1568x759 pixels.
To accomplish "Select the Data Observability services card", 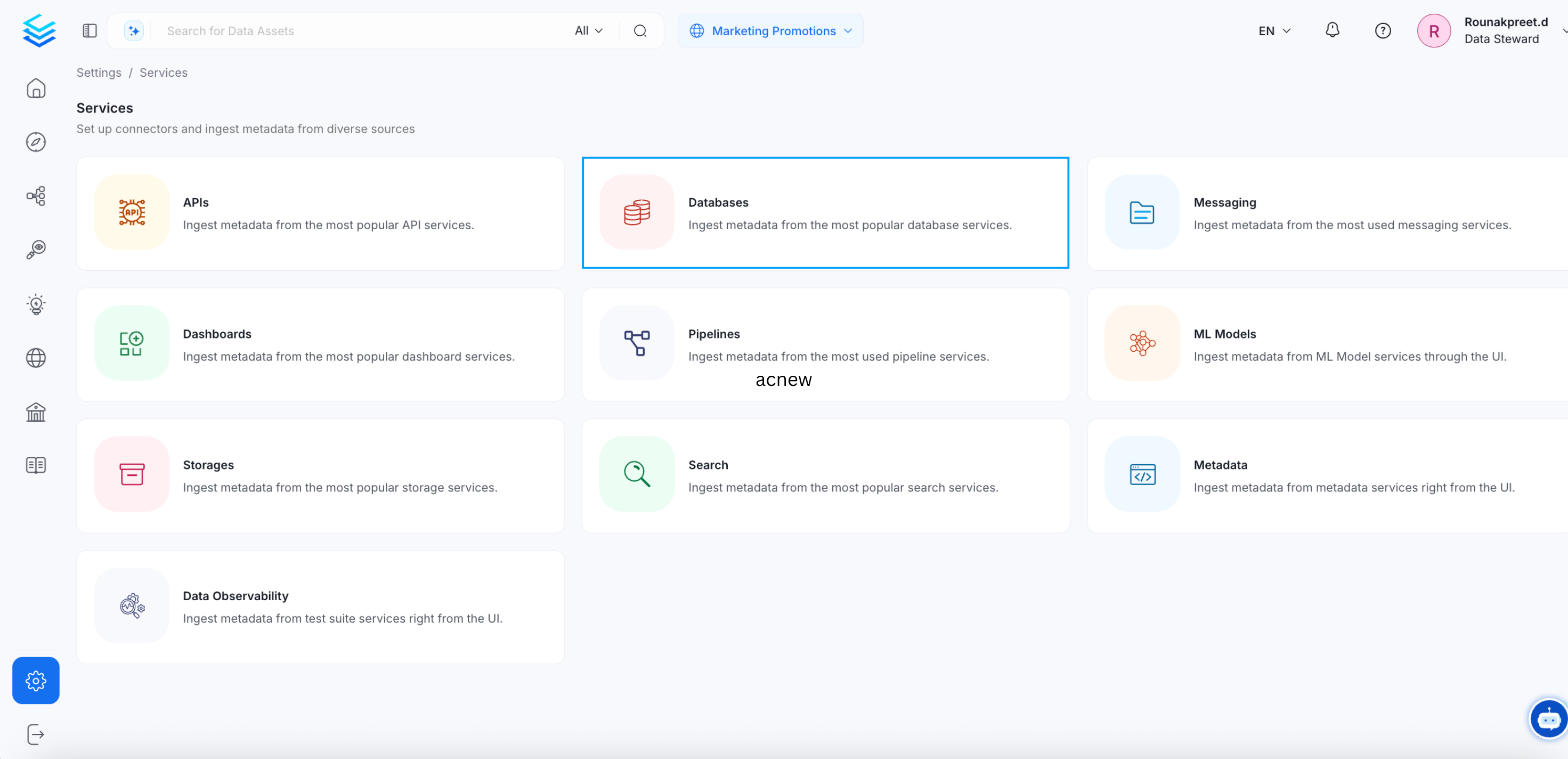I will click(x=321, y=606).
